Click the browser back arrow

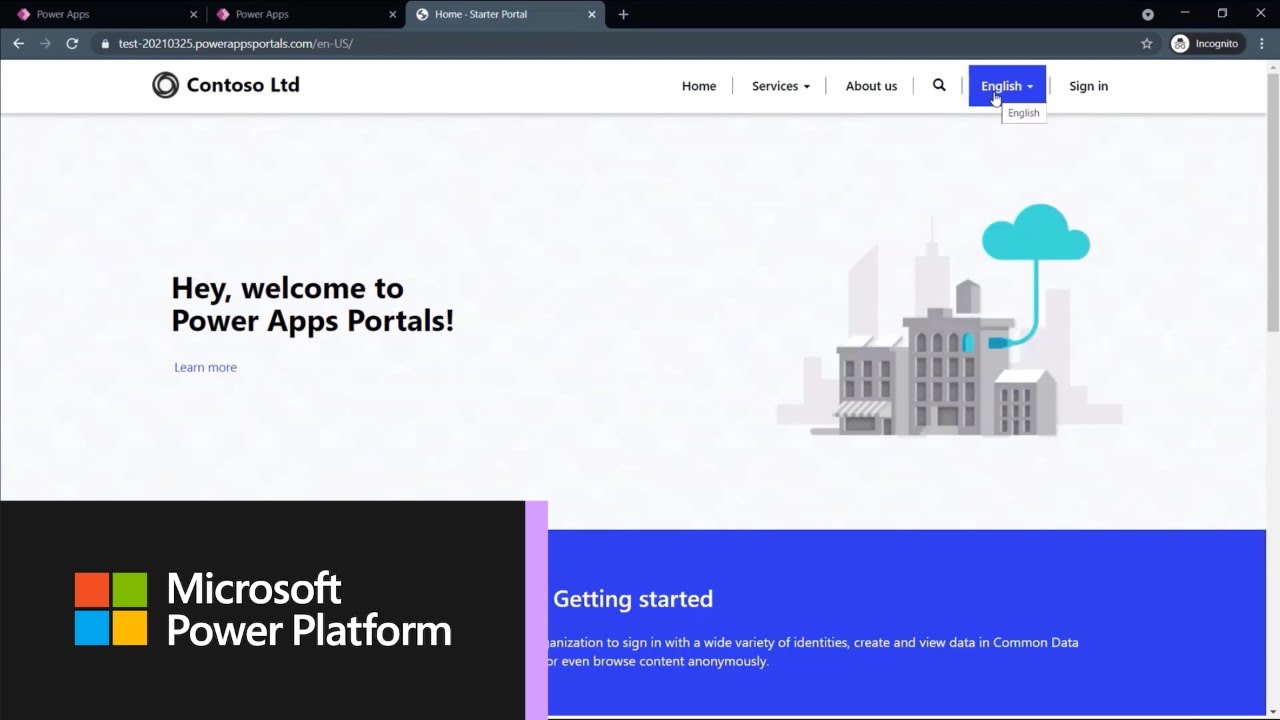18,44
